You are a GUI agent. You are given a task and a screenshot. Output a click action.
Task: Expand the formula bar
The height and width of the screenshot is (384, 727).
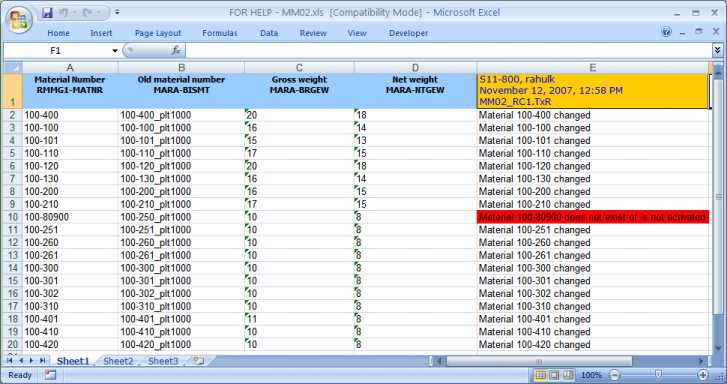[x=717, y=50]
